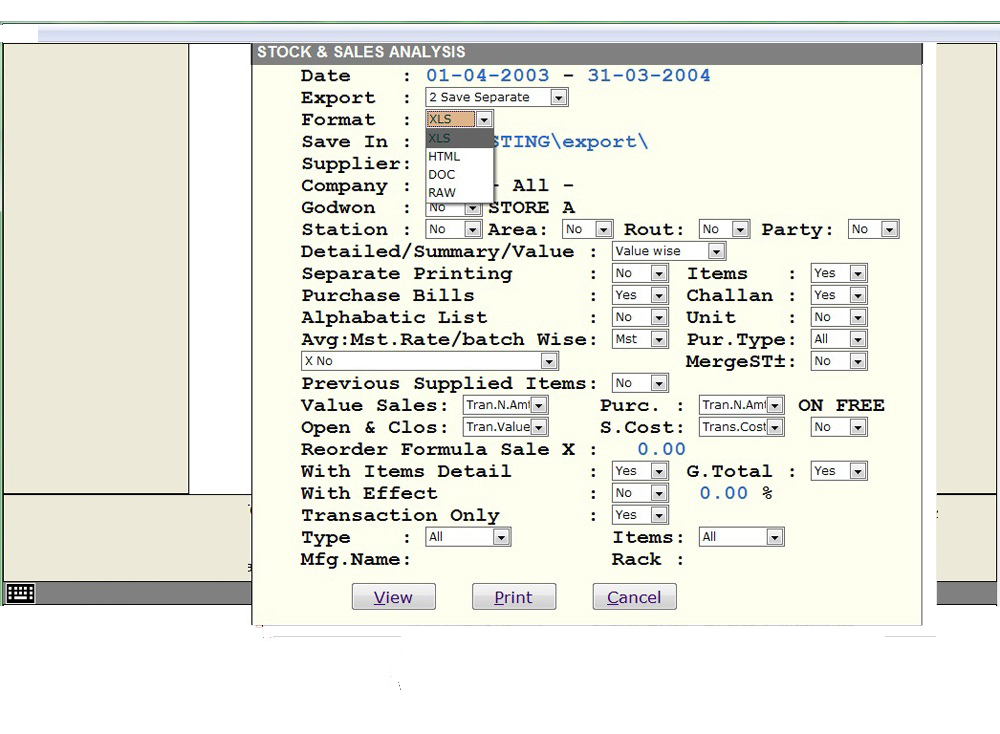Image resolution: width=1000 pixels, height=734 pixels.
Task: Open the Type dropdown showing All
Action: click(468, 537)
